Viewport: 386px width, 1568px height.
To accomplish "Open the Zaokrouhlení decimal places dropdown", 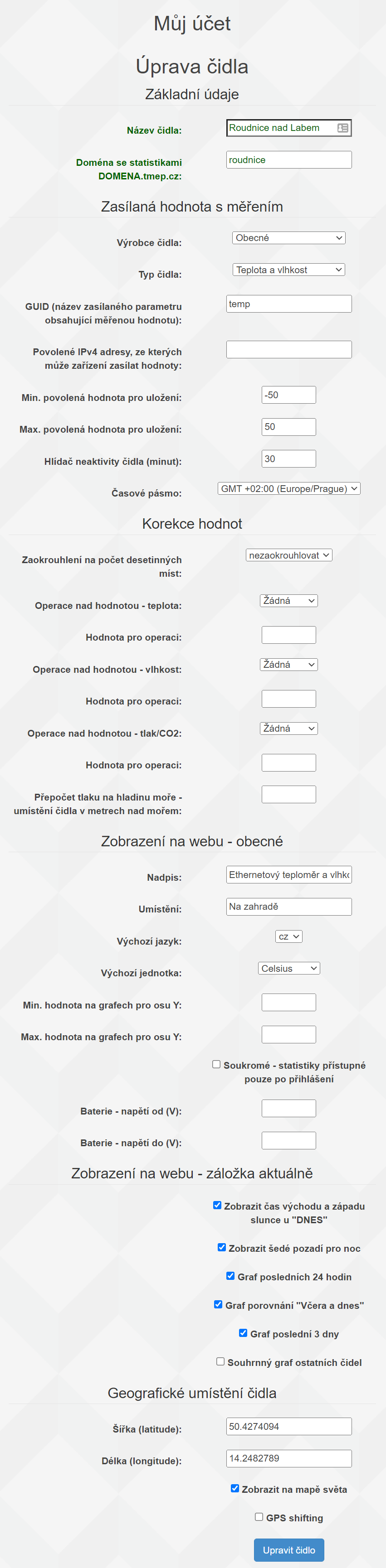I will click(x=289, y=555).
